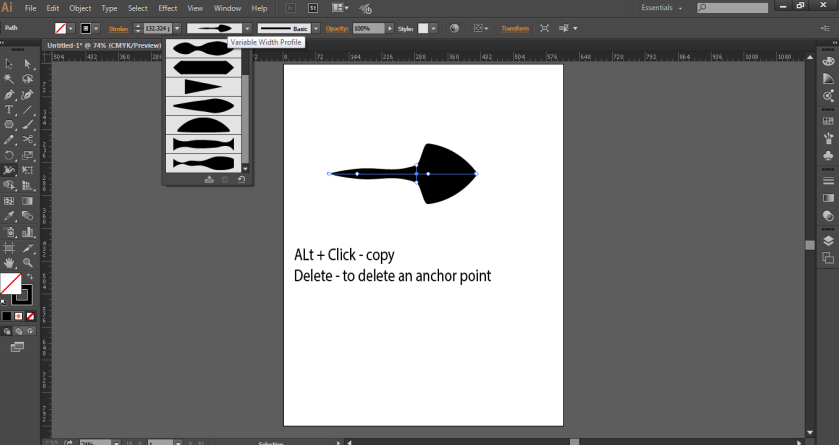Collapse the Variable Width Profile dropdown
This screenshot has width=839, height=445.
pos(247,28)
